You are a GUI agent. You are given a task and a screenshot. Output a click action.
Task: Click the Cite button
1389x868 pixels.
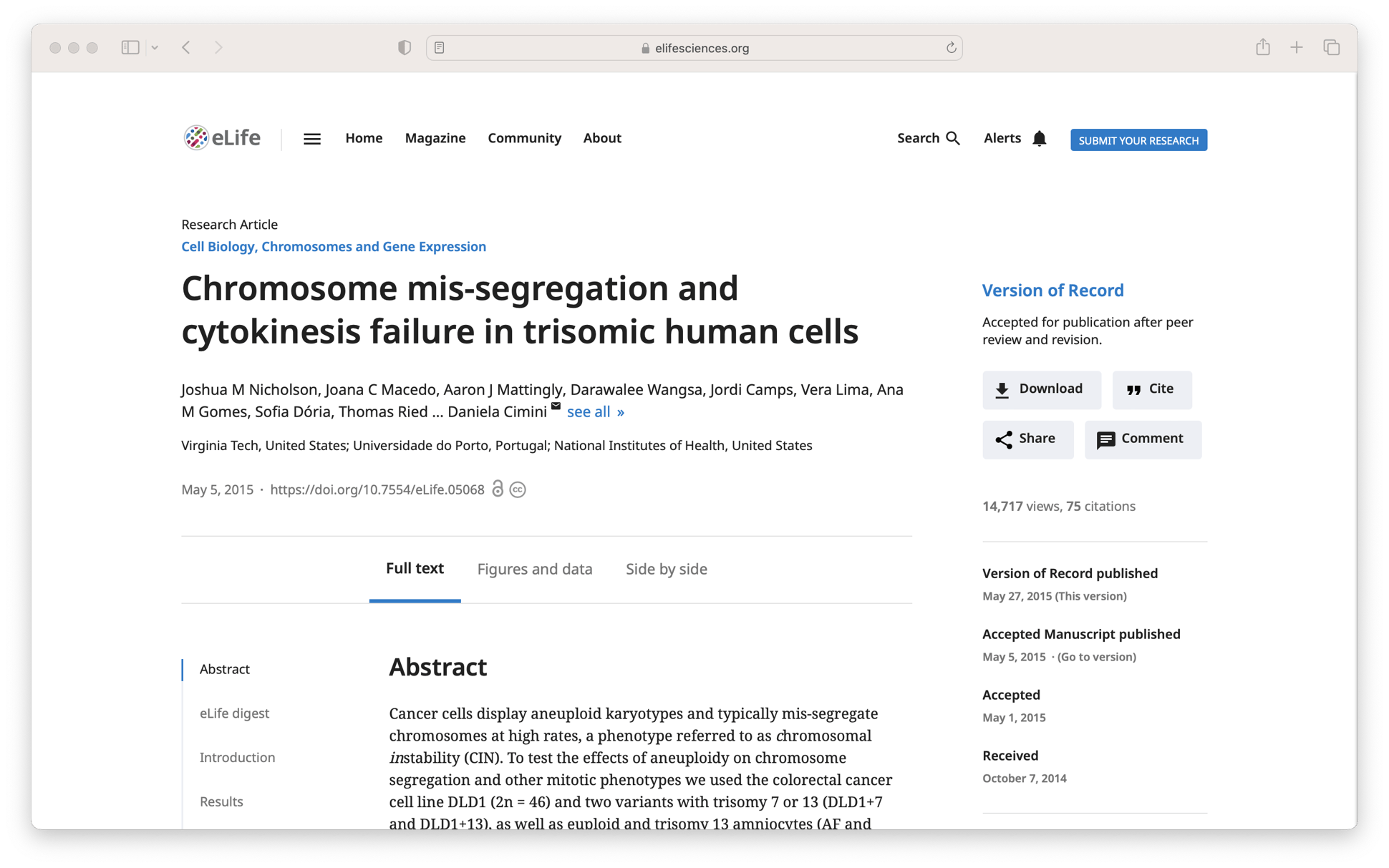click(1151, 389)
